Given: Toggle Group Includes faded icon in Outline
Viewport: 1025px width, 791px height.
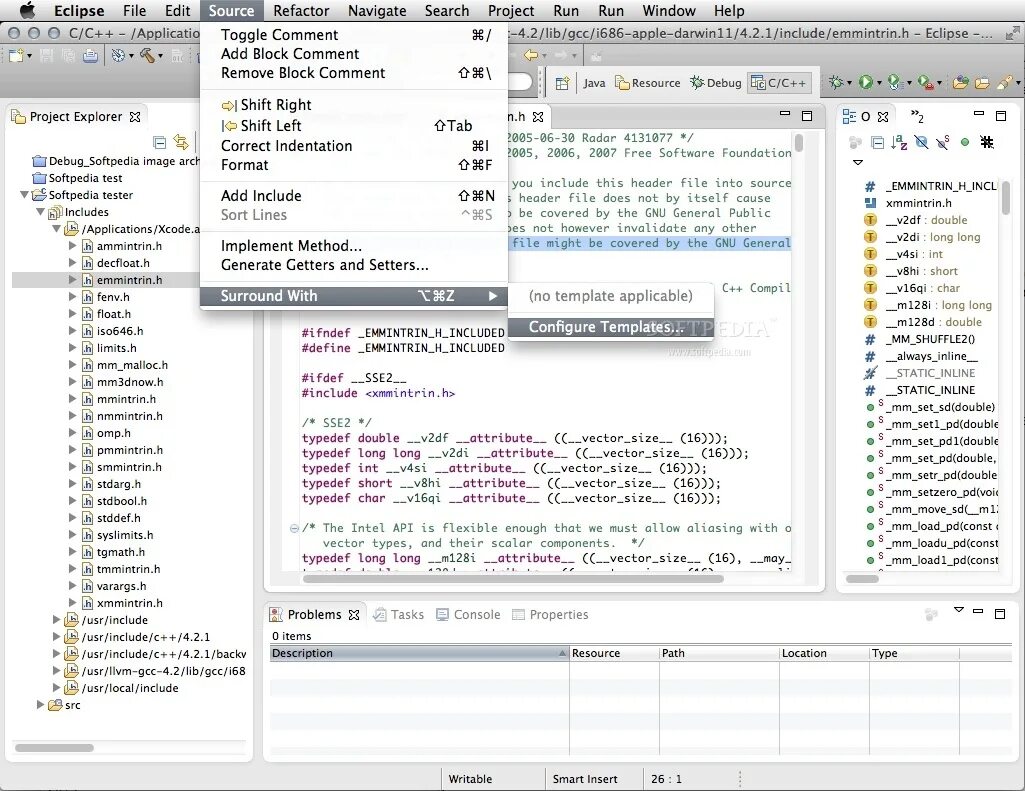Looking at the screenshot, I should pos(855,142).
